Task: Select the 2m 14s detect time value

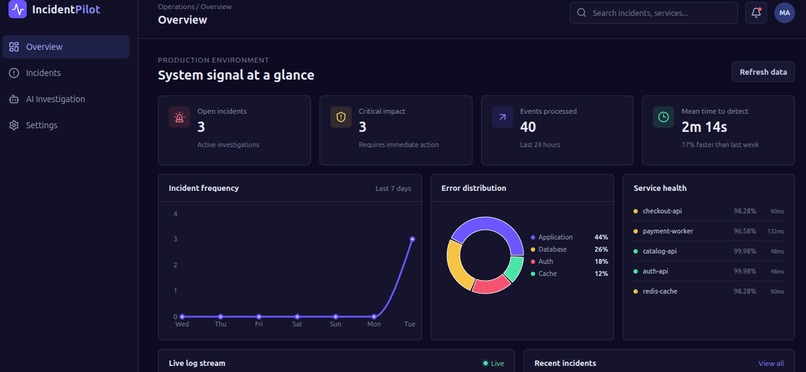Action: [704, 127]
